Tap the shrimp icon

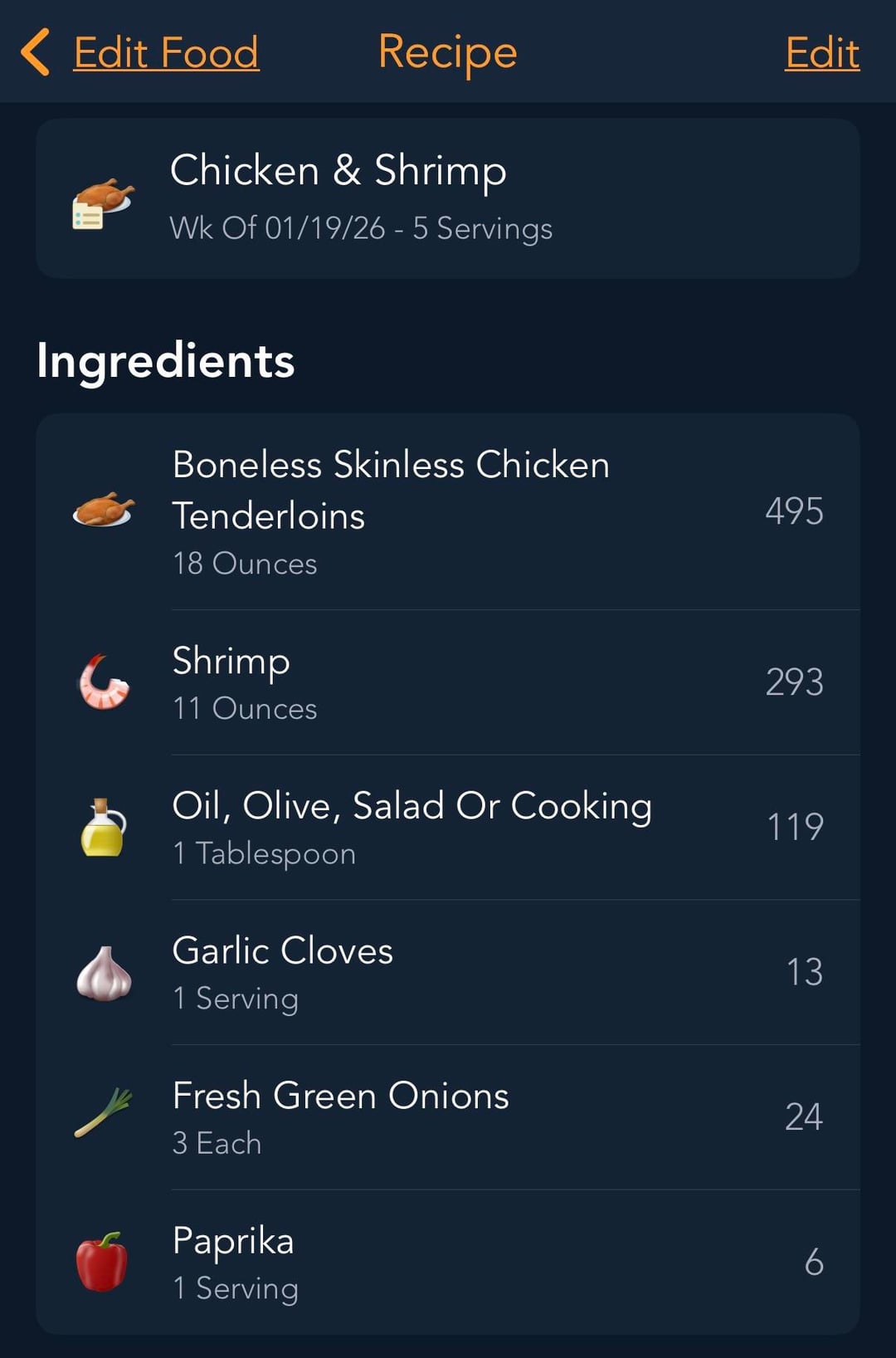pyautogui.click(x=104, y=682)
